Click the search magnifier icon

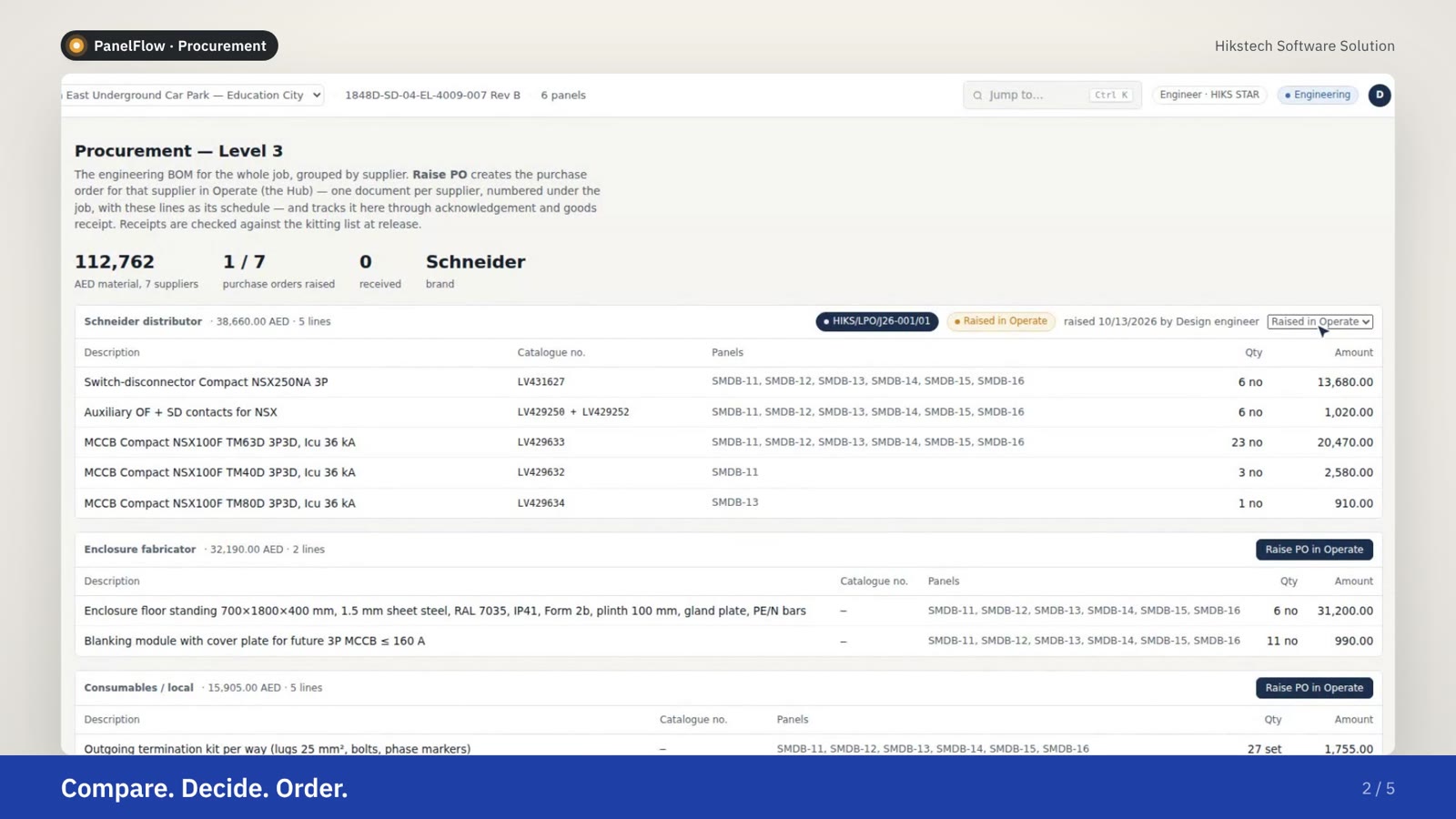pos(977,96)
